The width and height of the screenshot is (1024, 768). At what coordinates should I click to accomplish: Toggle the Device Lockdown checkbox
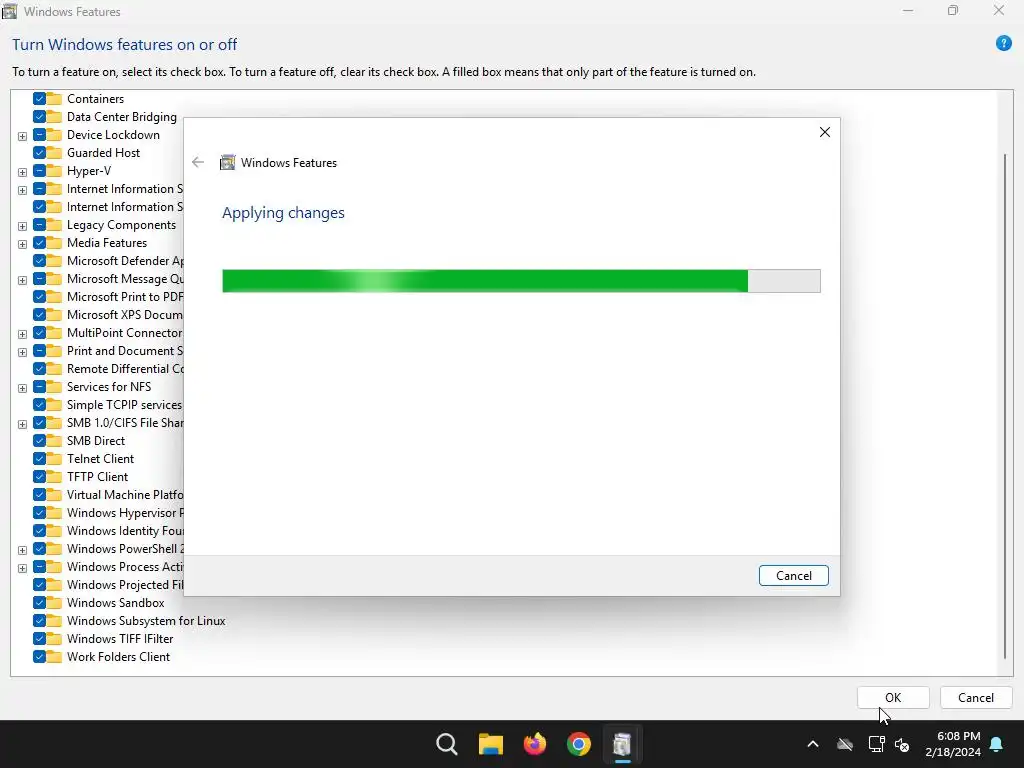coord(39,135)
